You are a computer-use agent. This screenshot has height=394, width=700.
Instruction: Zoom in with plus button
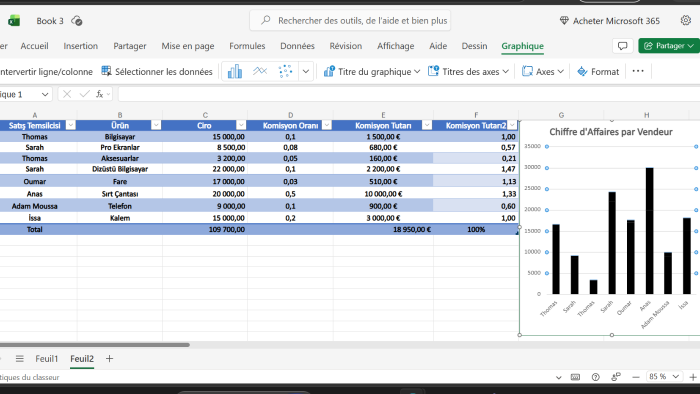(693, 377)
